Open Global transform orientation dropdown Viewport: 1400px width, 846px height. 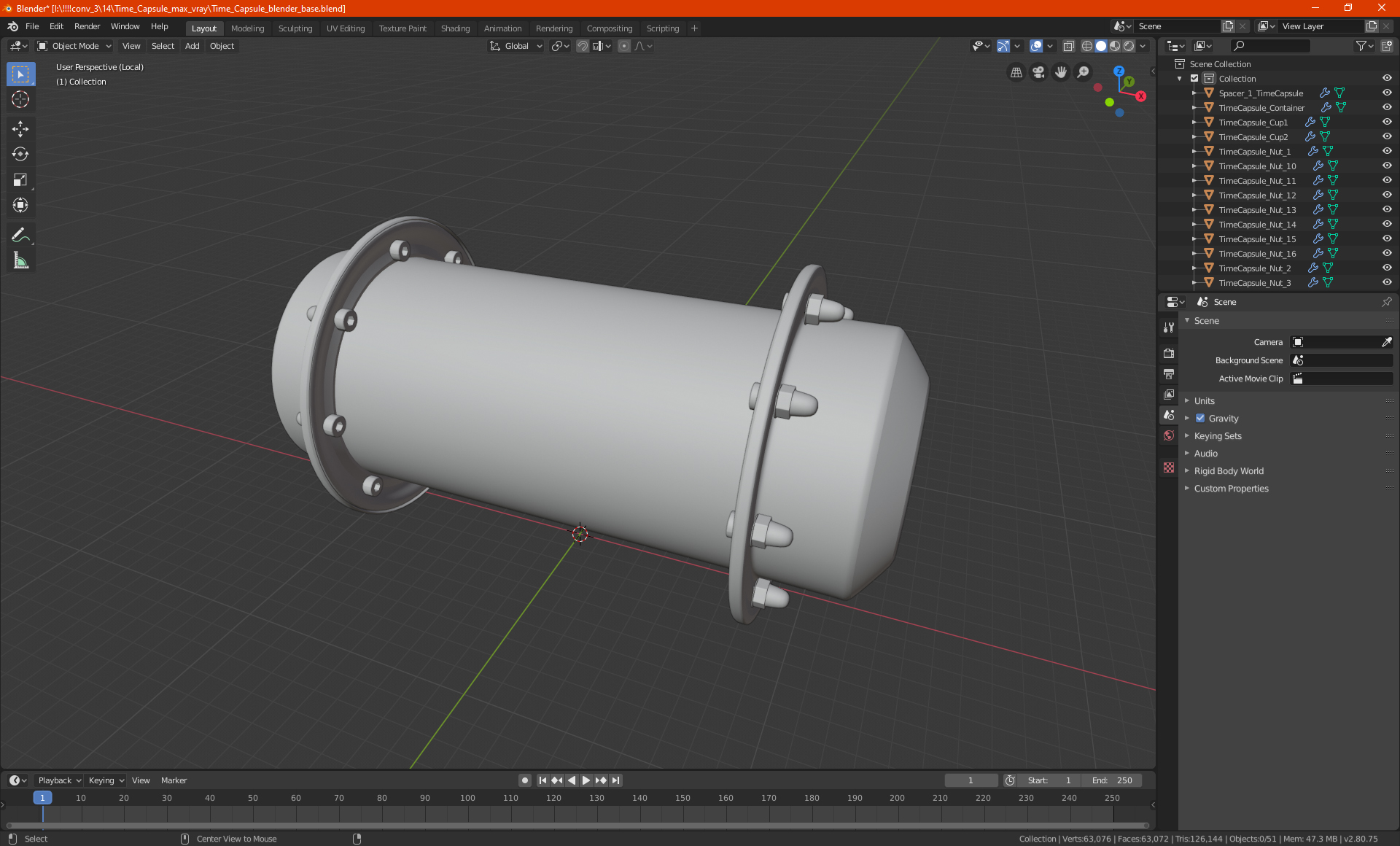[516, 46]
